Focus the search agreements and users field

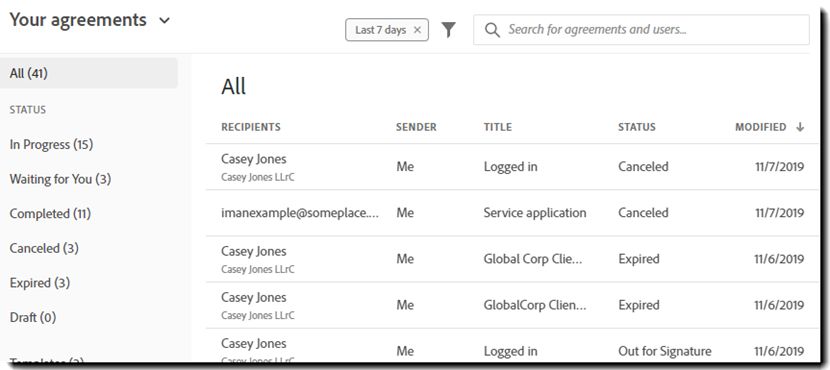[641, 30]
